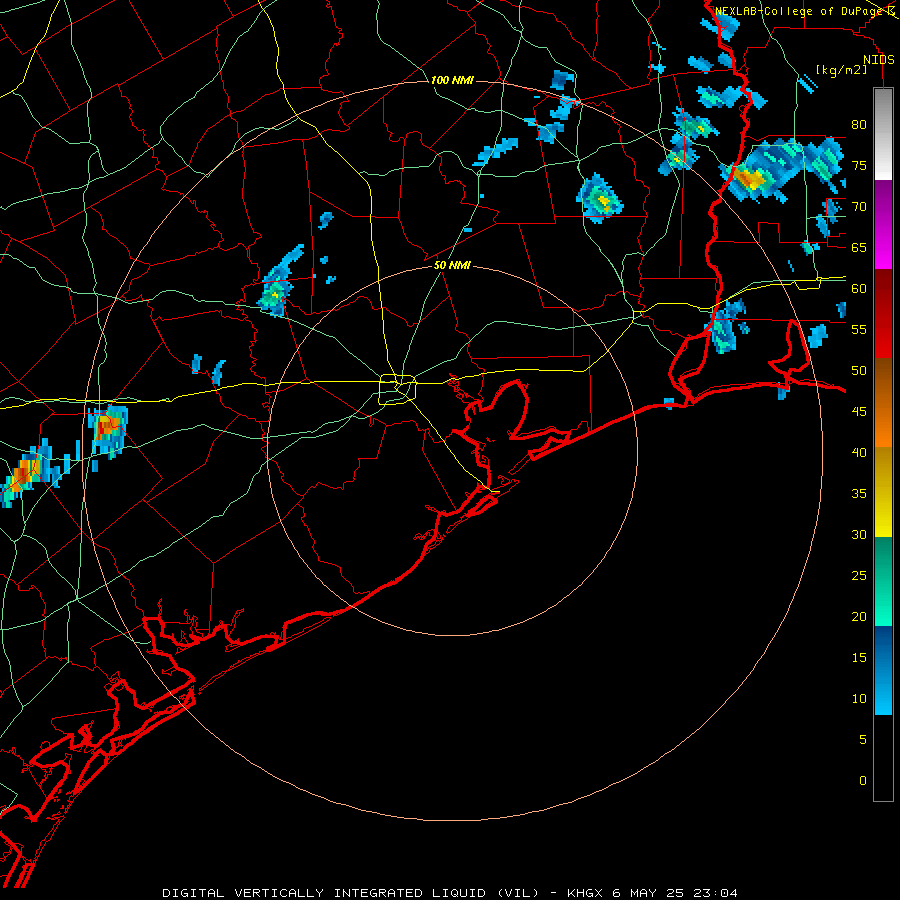900x900 pixels.
Task: Click the "NIDS" label
Action: point(879,60)
